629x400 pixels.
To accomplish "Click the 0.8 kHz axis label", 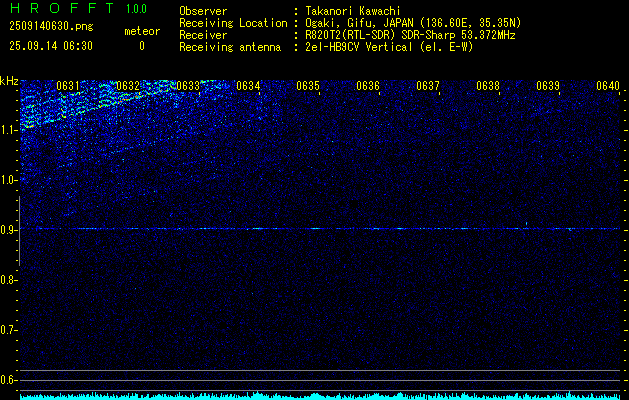I will coord(8,280).
